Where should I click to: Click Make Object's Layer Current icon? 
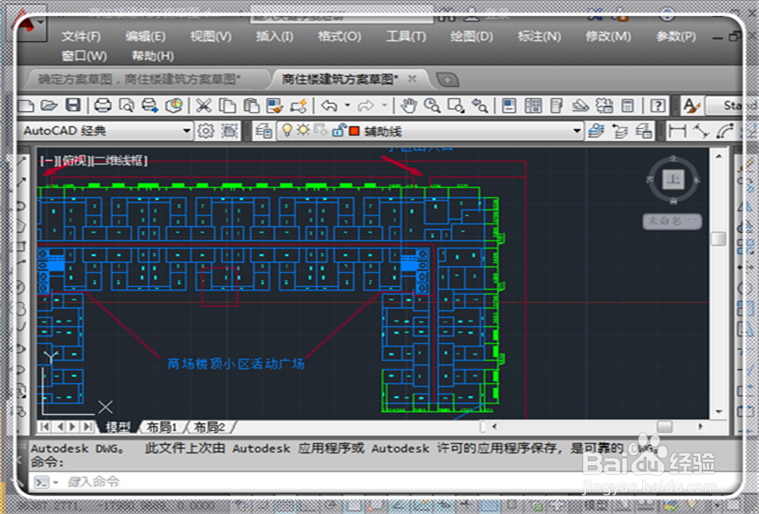(x=596, y=131)
